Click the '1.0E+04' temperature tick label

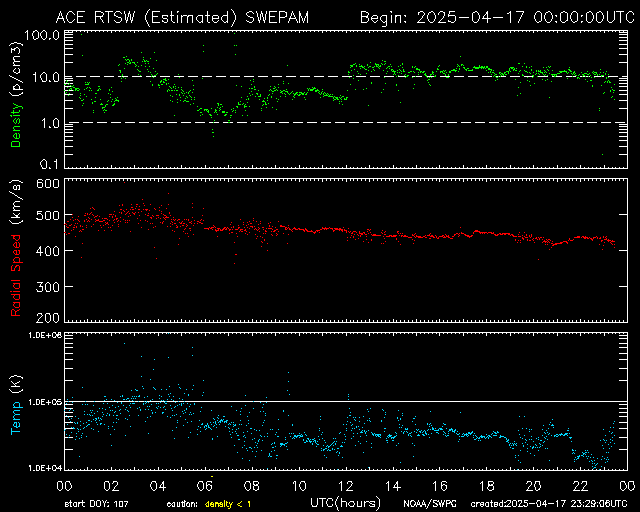pos(45,468)
